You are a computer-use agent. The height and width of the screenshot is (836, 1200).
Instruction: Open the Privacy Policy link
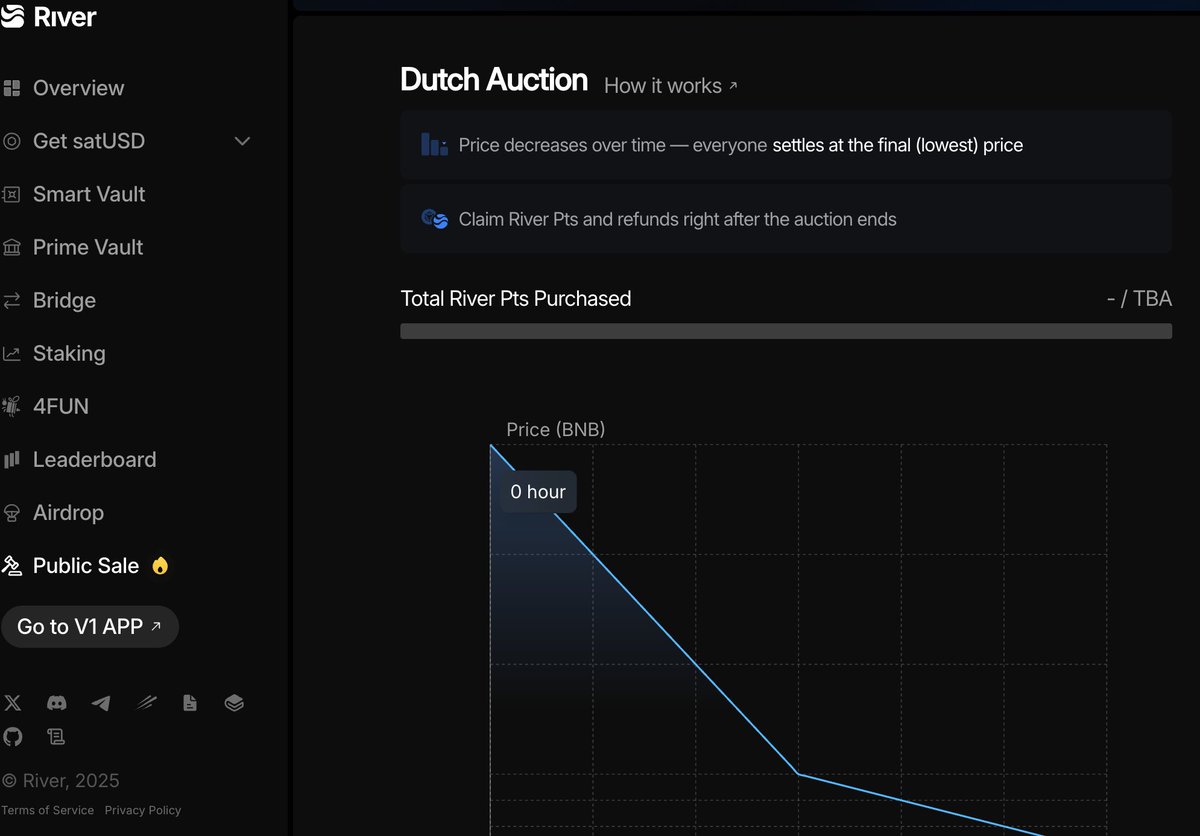(x=143, y=810)
